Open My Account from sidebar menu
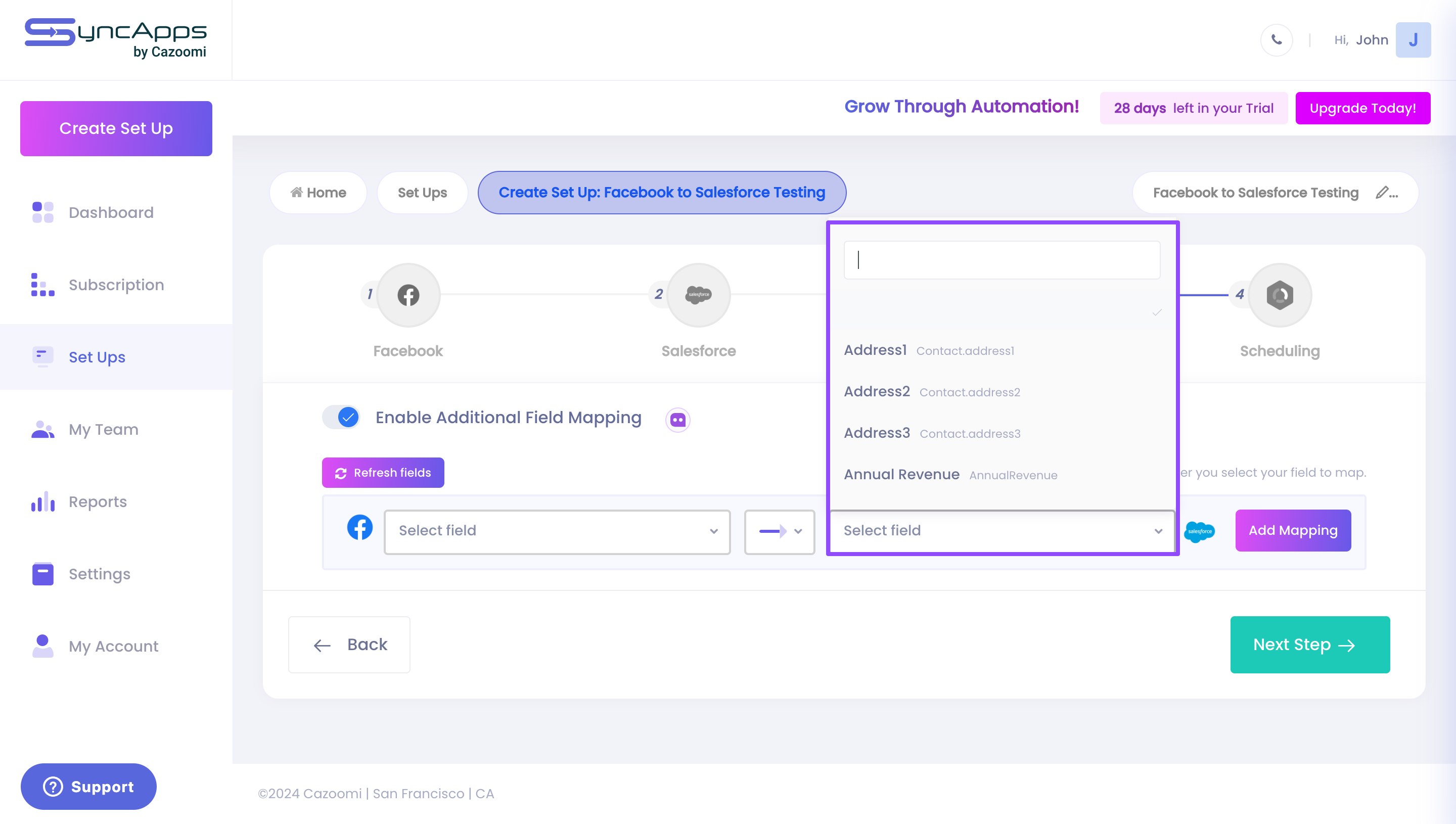Screen dimensions: 1456x824 coord(113,646)
